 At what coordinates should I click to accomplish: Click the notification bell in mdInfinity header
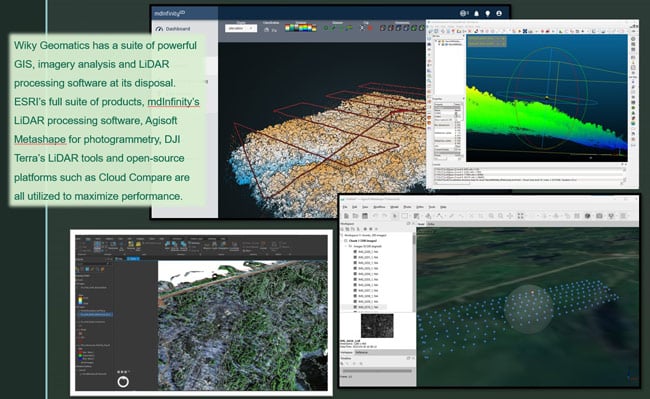(476, 13)
